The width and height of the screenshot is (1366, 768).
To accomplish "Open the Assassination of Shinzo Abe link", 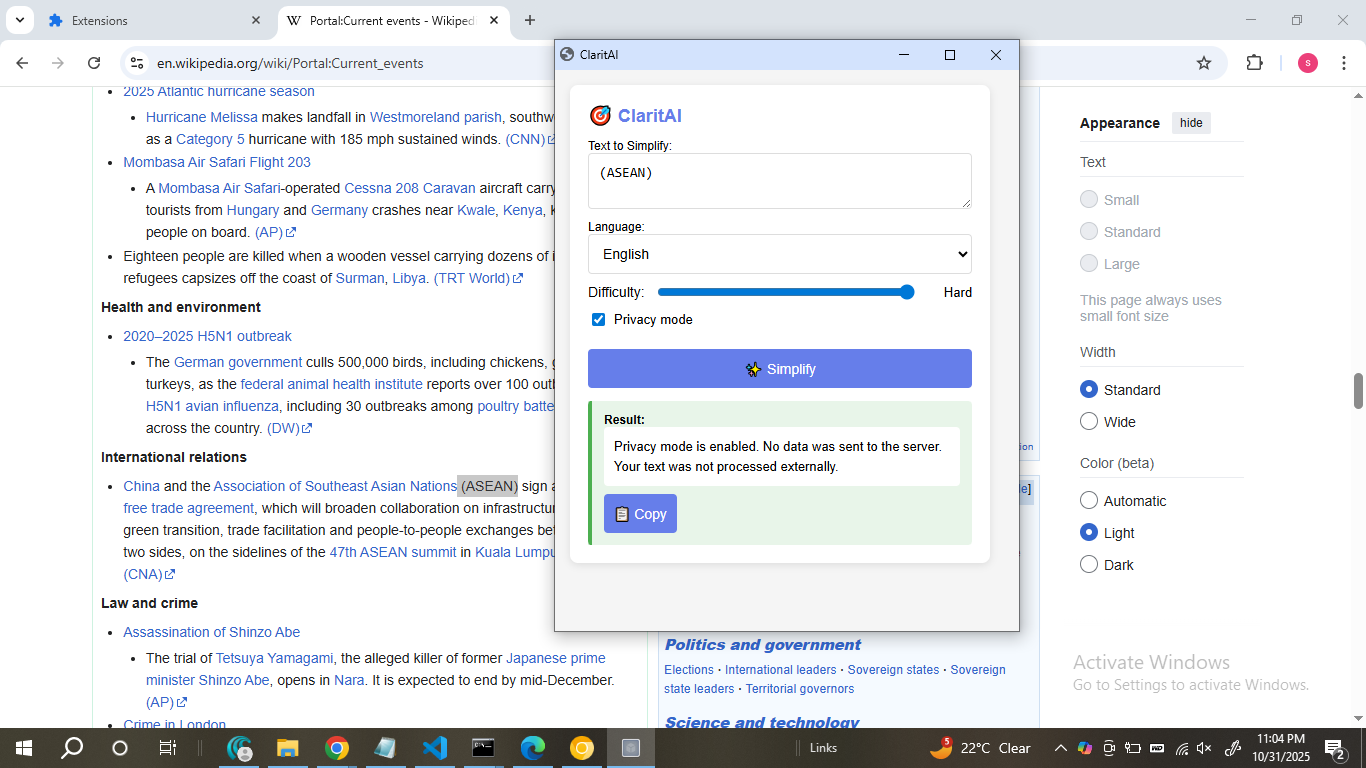I will click(x=212, y=632).
